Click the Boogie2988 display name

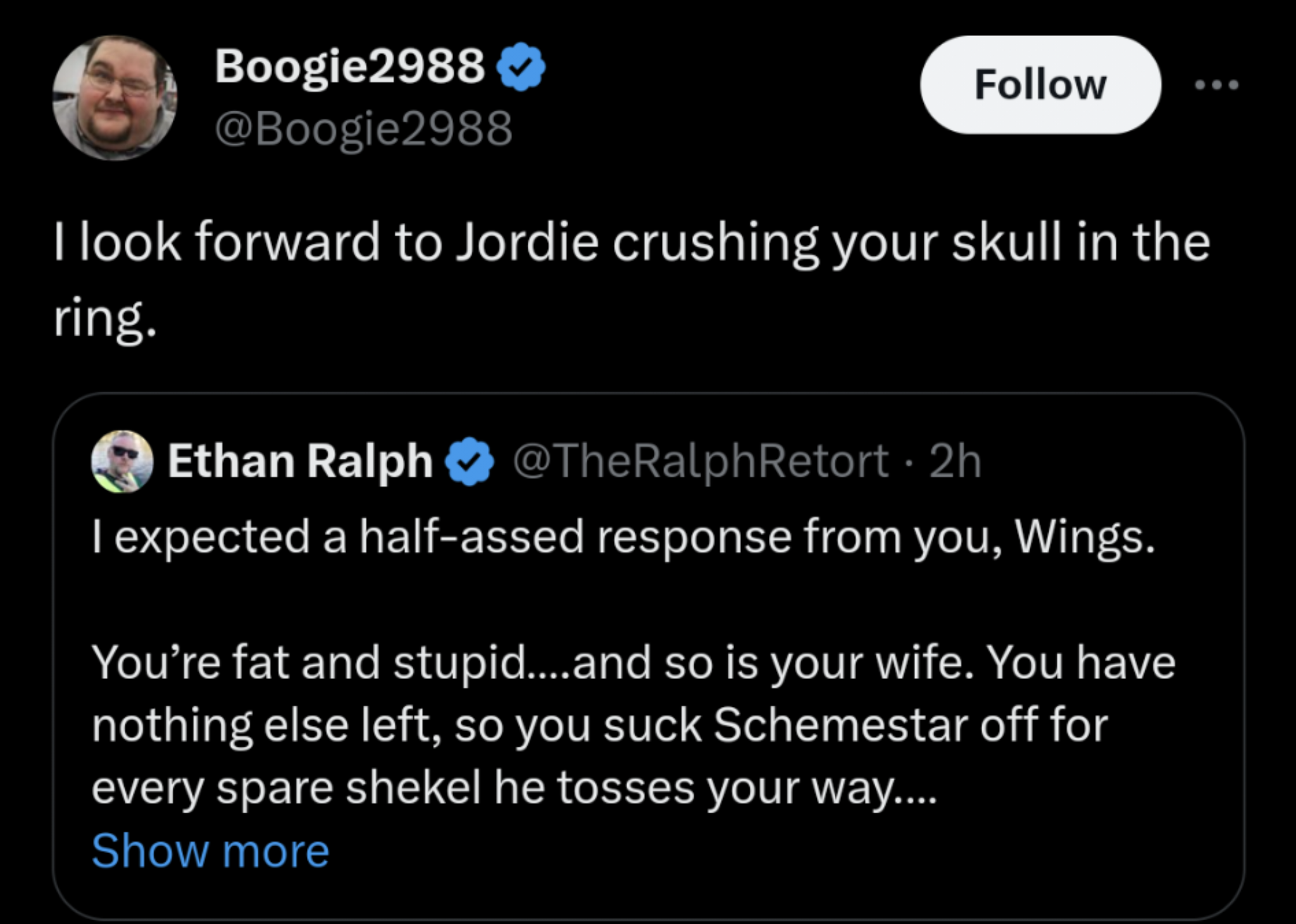[x=350, y=66]
